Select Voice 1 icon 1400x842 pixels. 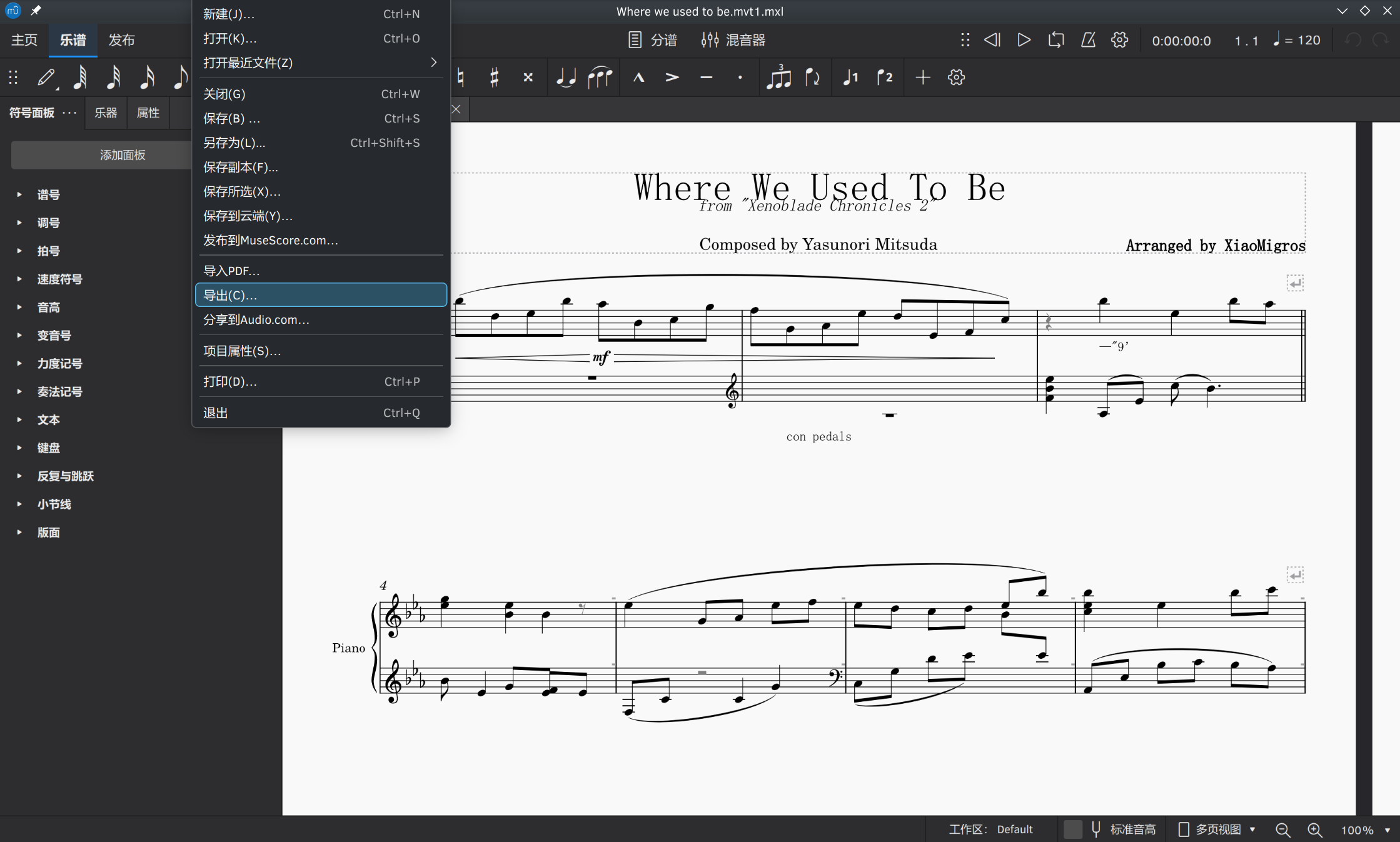[850, 77]
